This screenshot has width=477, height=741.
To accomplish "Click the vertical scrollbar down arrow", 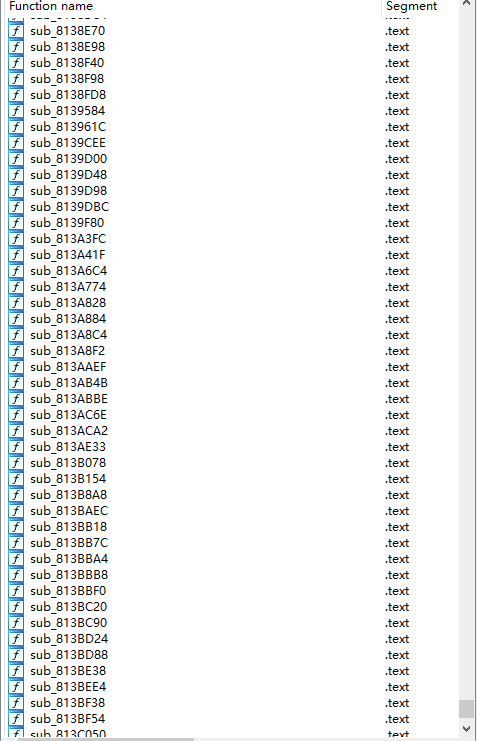I will click(467, 729).
